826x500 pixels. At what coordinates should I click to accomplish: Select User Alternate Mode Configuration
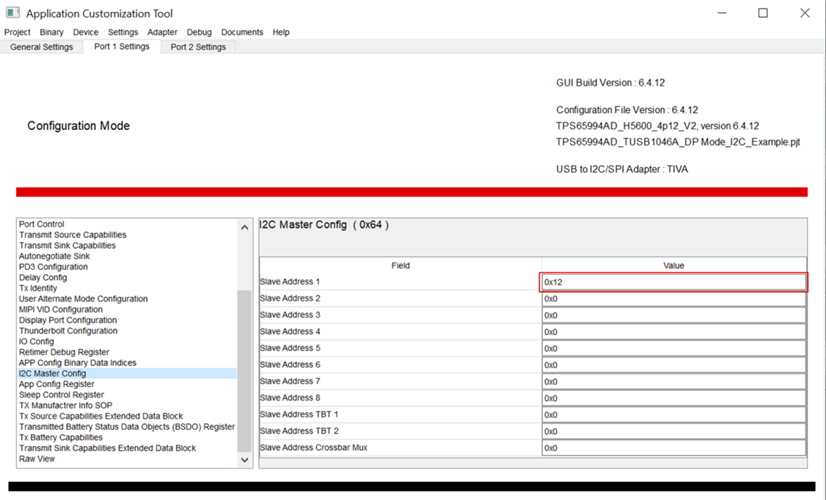pos(83,299)
